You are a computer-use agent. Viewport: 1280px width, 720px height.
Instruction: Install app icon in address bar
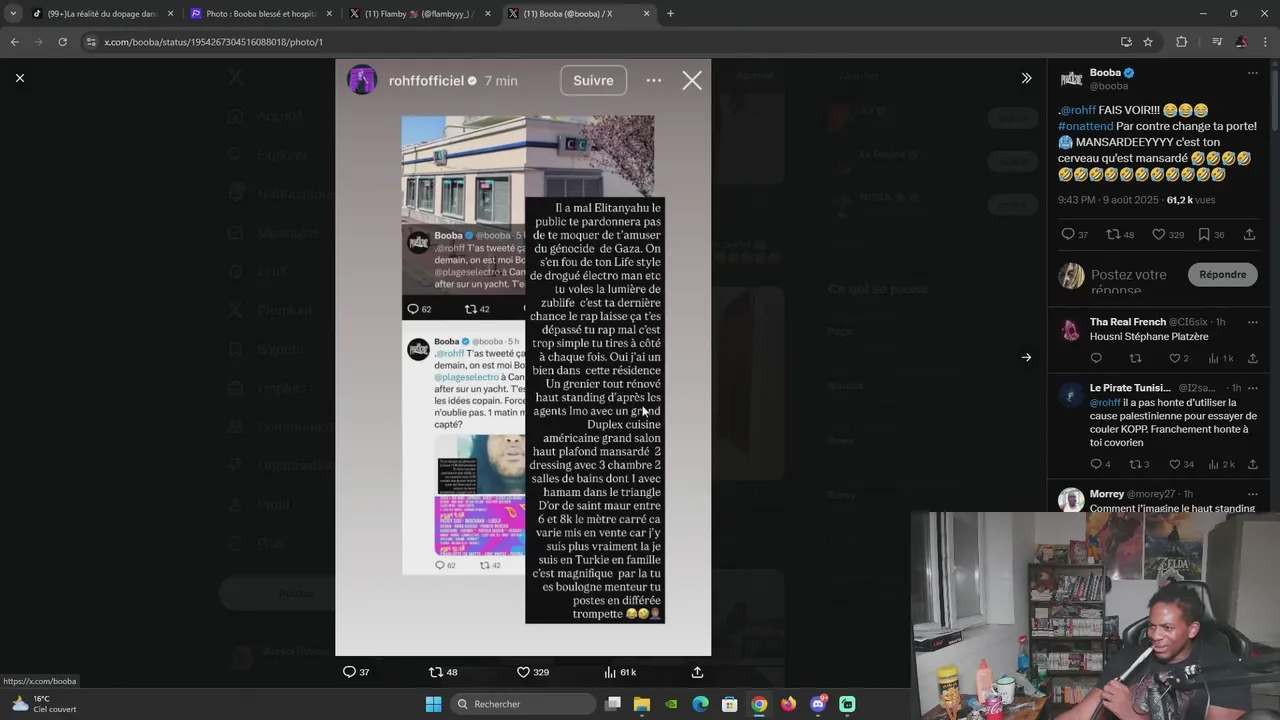click(x=1126, y=42)
